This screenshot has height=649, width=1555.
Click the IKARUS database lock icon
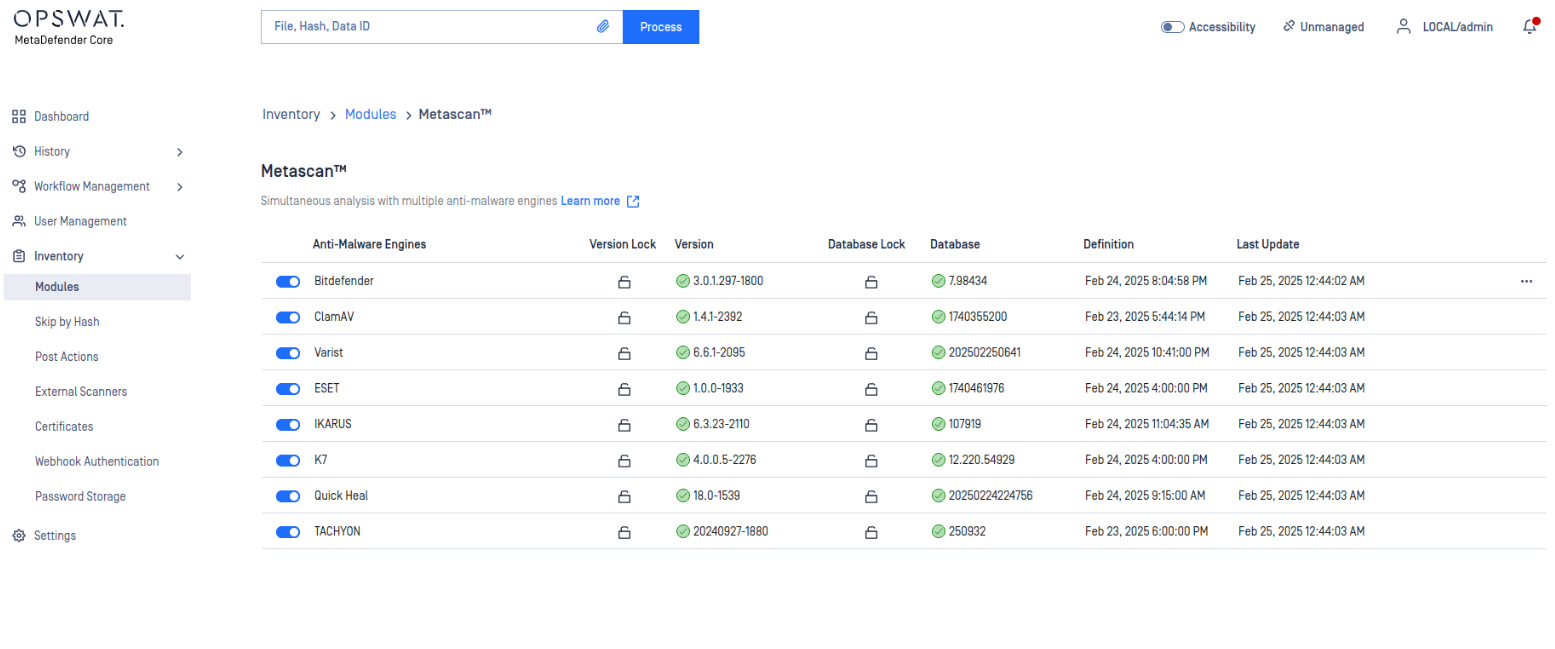point(871,425)
